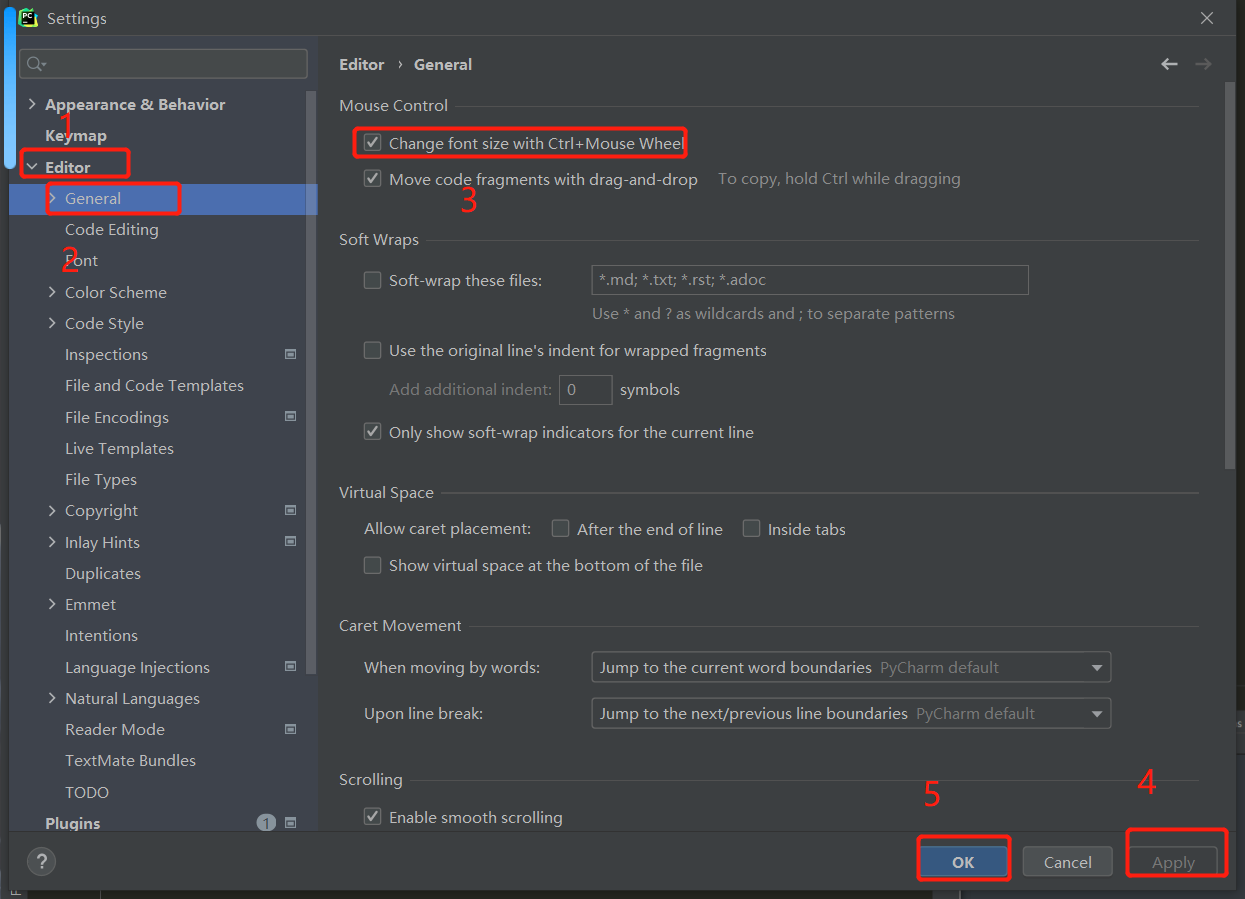
Task: Click the back arrow in settings header
Action: point(1169,64)
